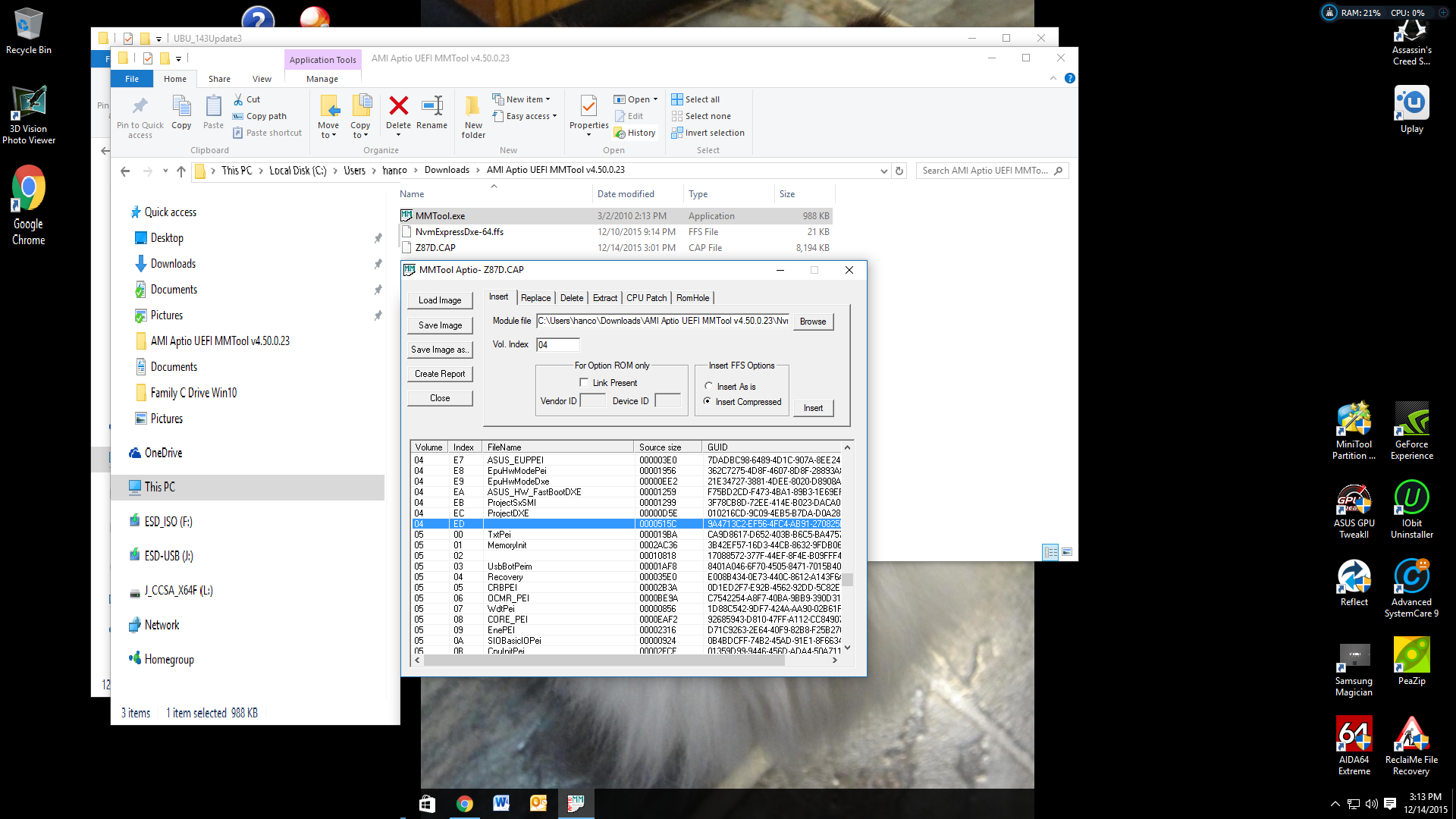Screen dimensions: 1456x819
Task: Open the address bar history dropdown
Action: [883, 171]
